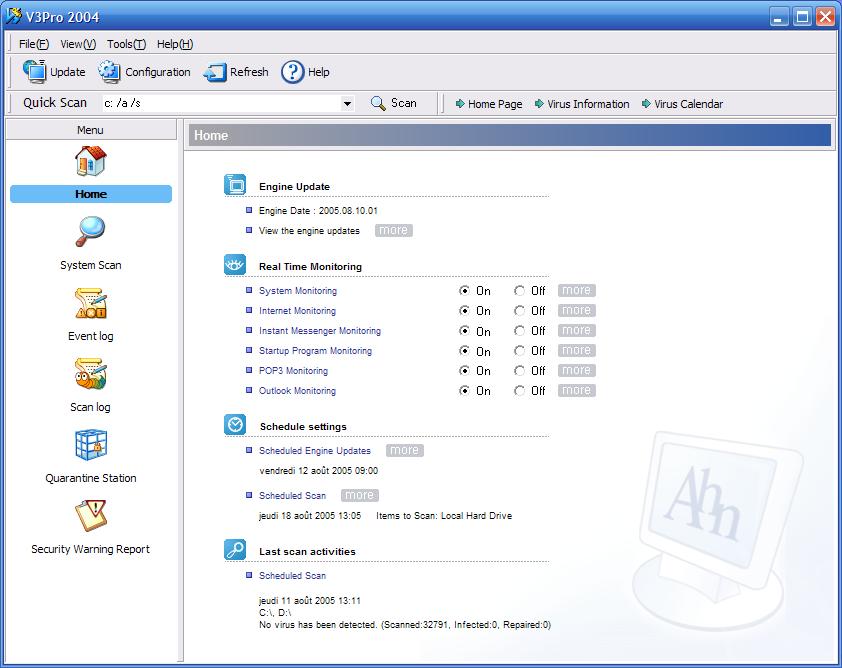Click the Scan magnifier icon
842x668 pixels.
[378, 103]
